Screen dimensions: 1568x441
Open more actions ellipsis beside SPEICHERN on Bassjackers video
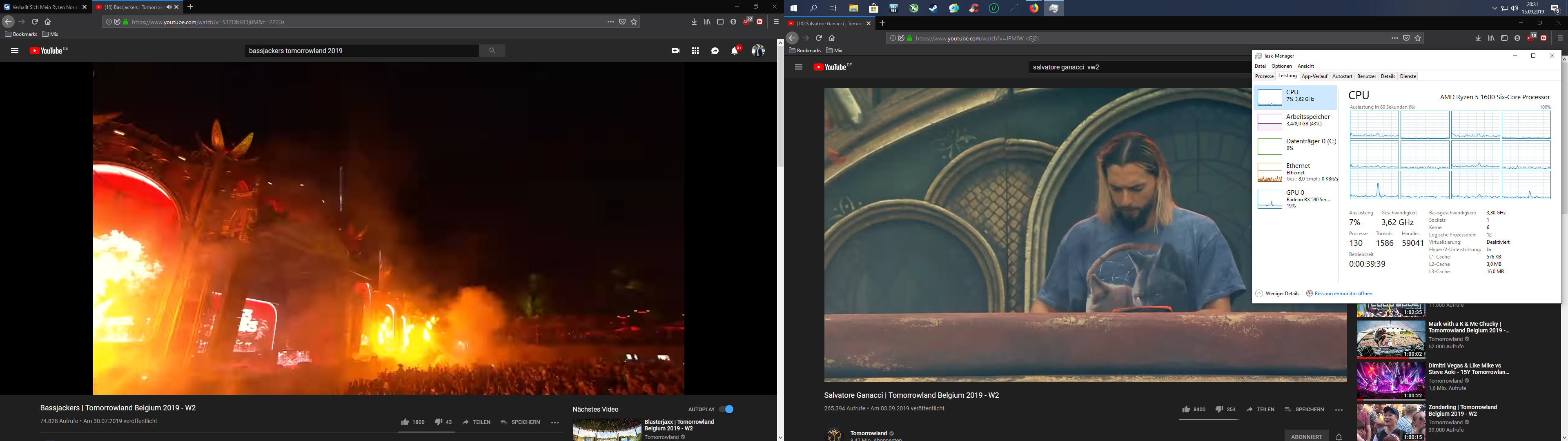(x=555, y=422)
